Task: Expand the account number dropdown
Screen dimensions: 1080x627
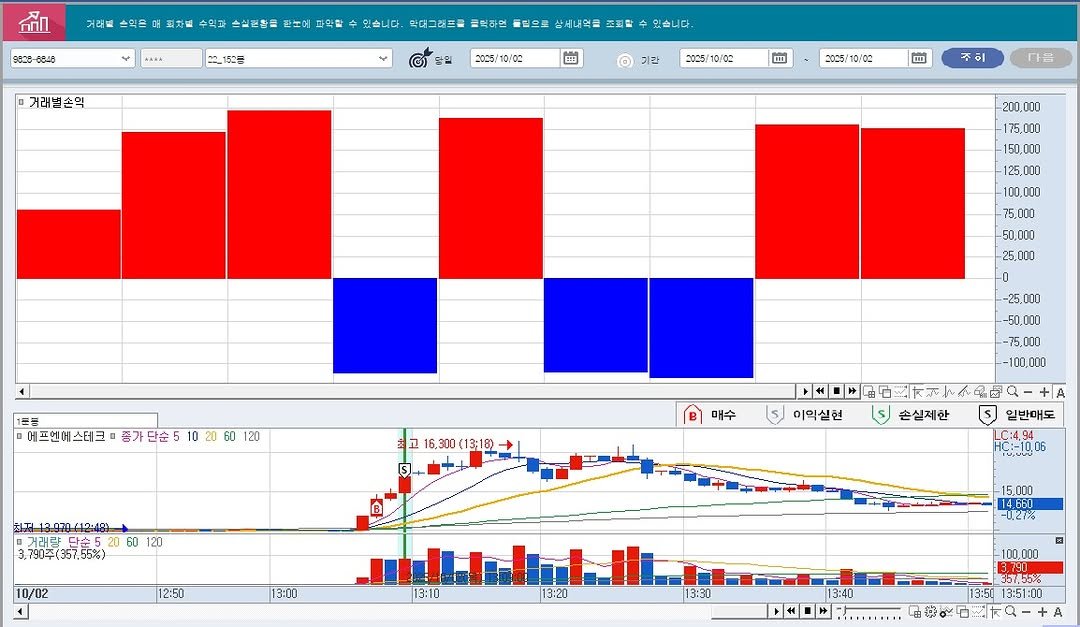Action: (x=125, y=59)
